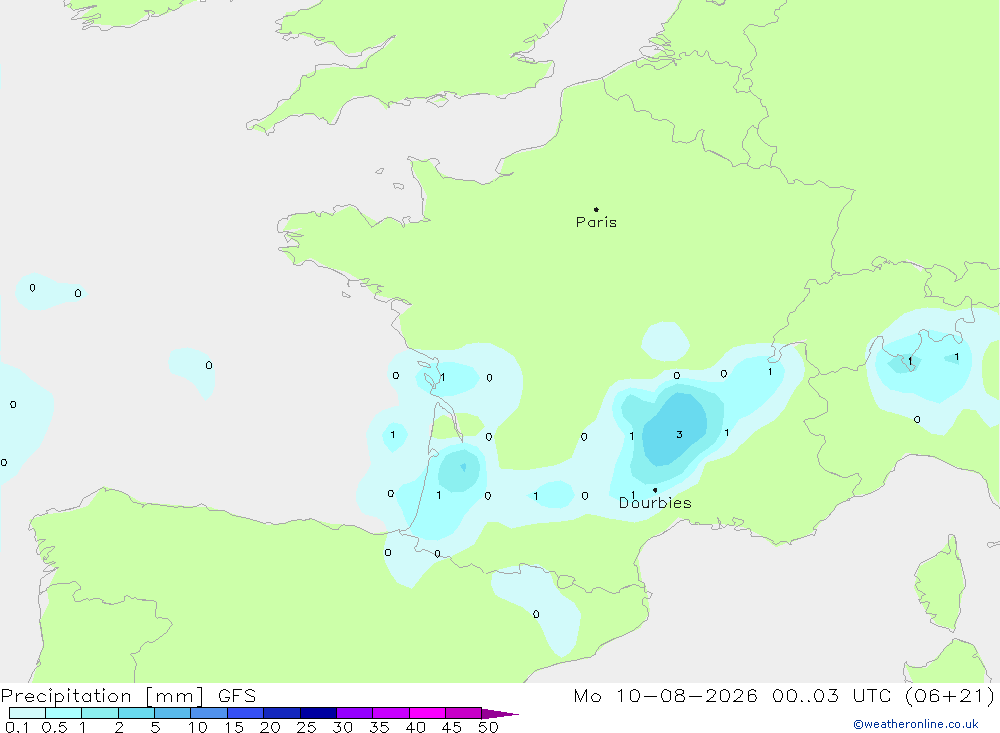Click the legend scale label 45
1000x733 pixels.
pyautogui.click(x=452, y=727)
